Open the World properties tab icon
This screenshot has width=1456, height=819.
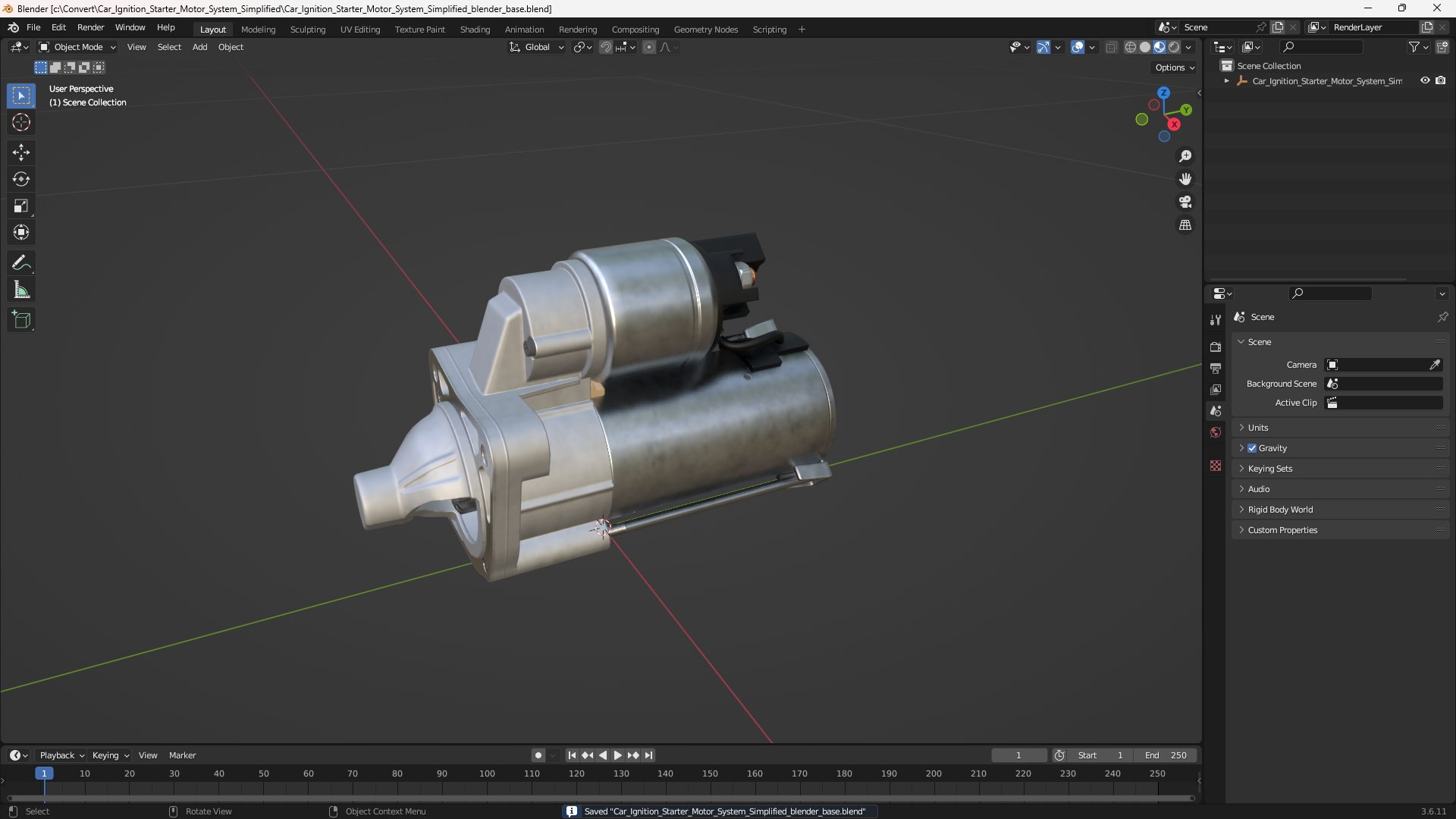coord(1216,432)
